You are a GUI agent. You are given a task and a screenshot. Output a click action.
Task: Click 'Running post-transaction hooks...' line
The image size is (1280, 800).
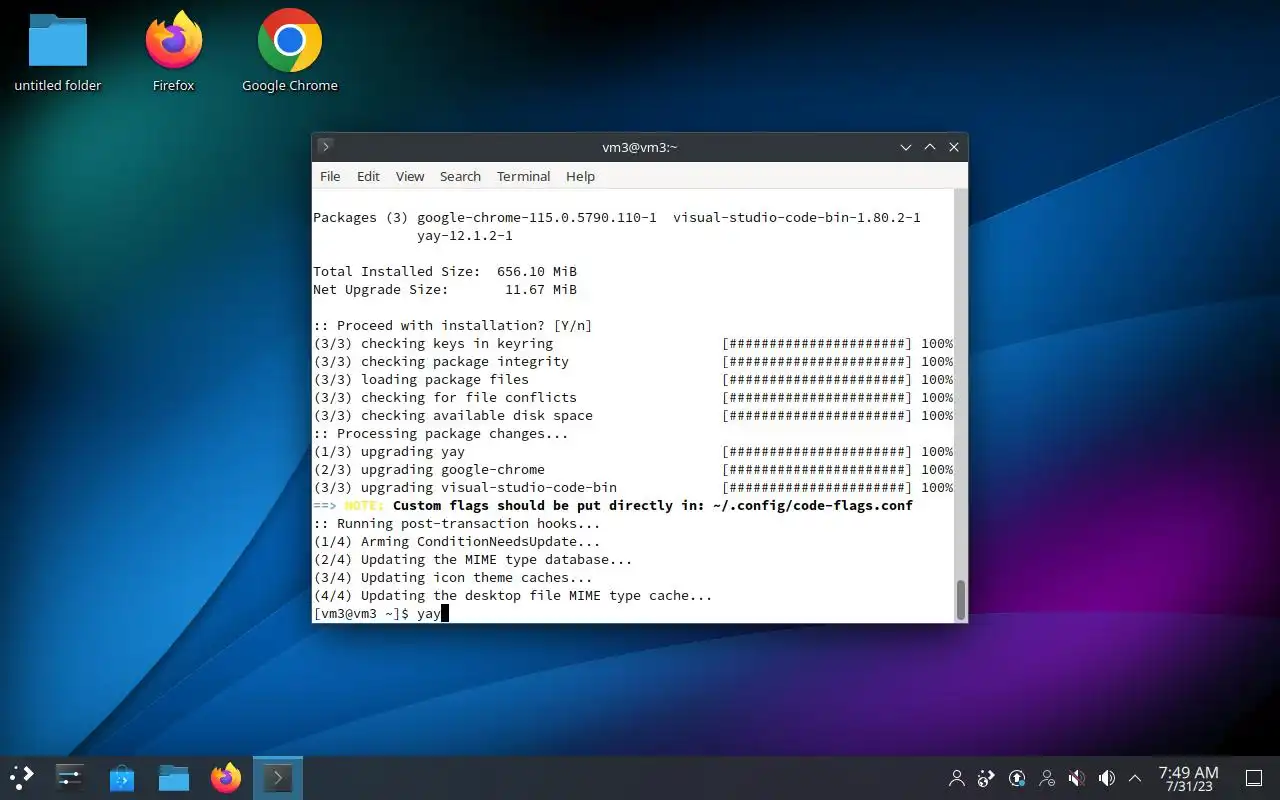pos(457,523)
